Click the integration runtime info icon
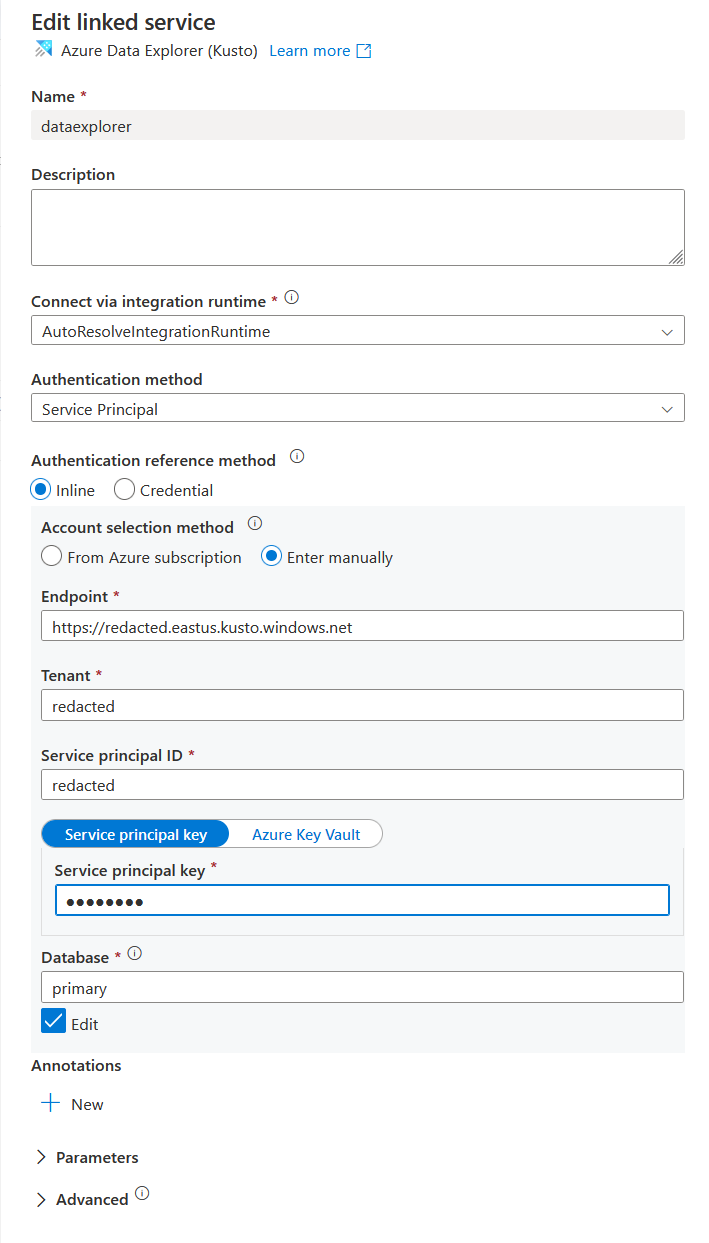The width and height of the screenshot is (709, 1243). 292,298
